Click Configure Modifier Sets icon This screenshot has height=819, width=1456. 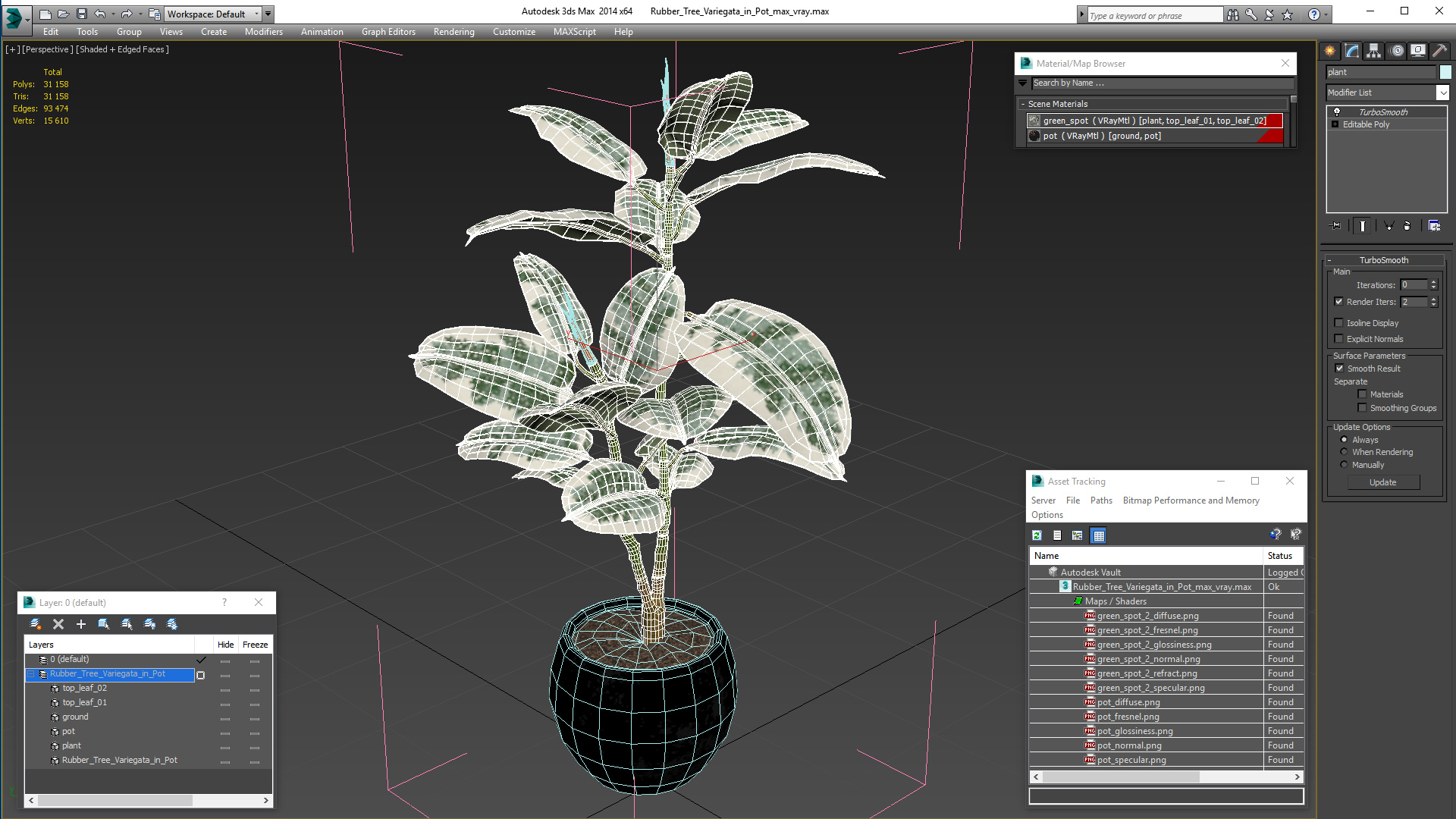pyautogui.click(x=1434, y=226)
